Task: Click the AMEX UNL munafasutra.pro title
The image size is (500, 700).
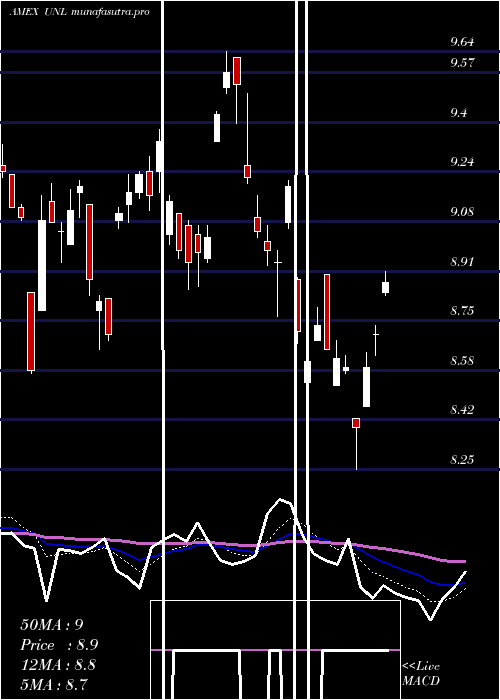Action: click(x=79, y=12)
